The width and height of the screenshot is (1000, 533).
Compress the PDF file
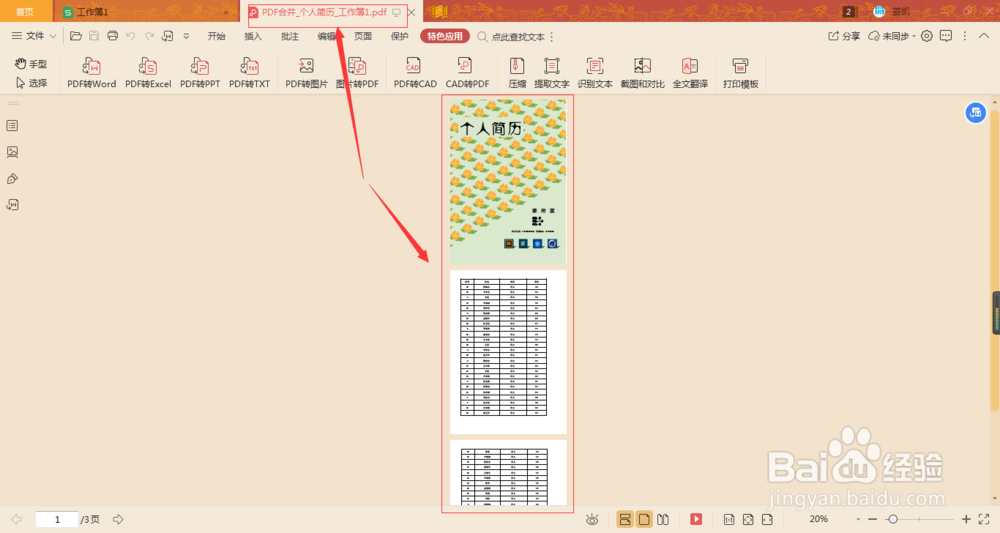(x=517, y=73)
